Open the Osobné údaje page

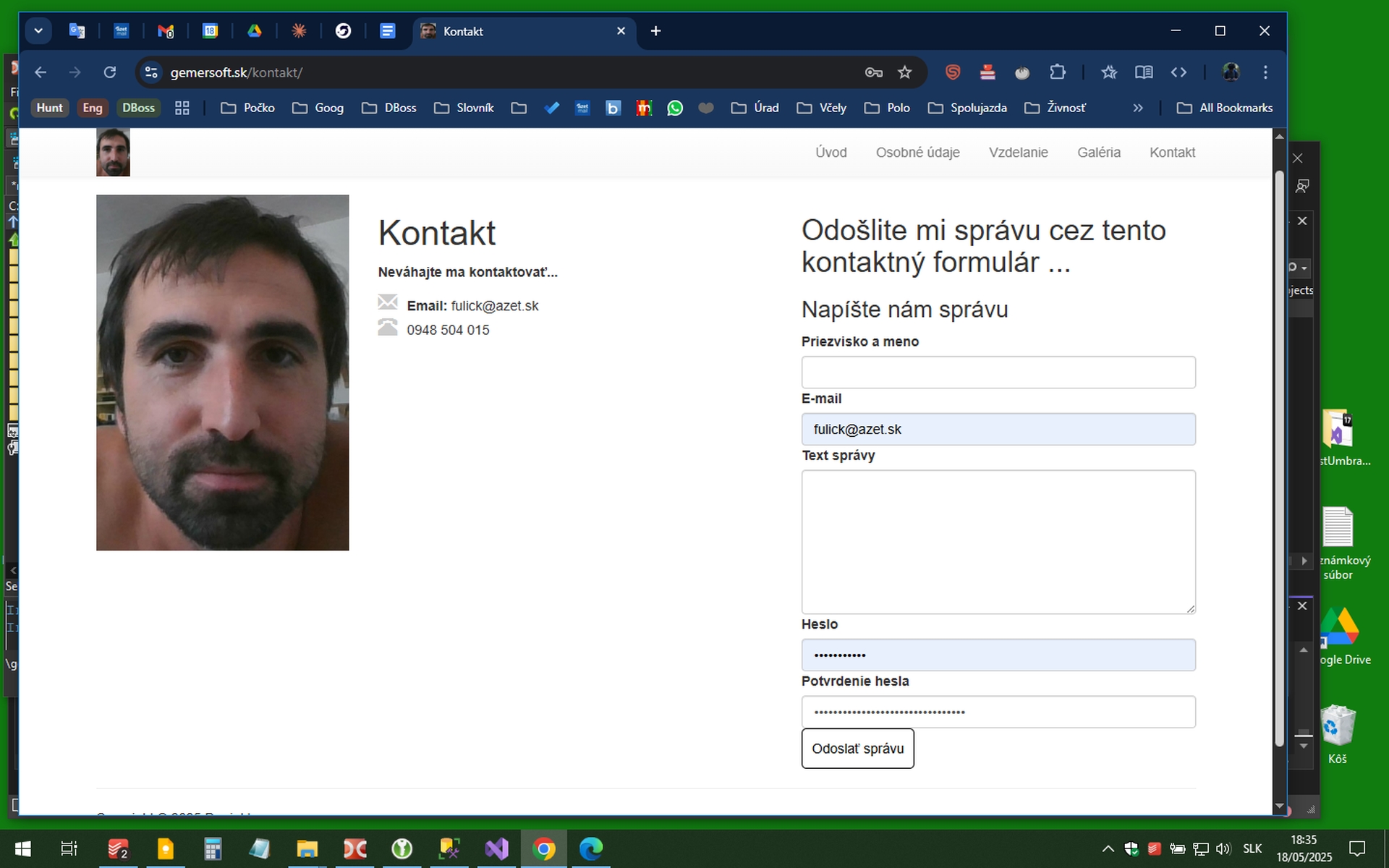click(917, 153)
